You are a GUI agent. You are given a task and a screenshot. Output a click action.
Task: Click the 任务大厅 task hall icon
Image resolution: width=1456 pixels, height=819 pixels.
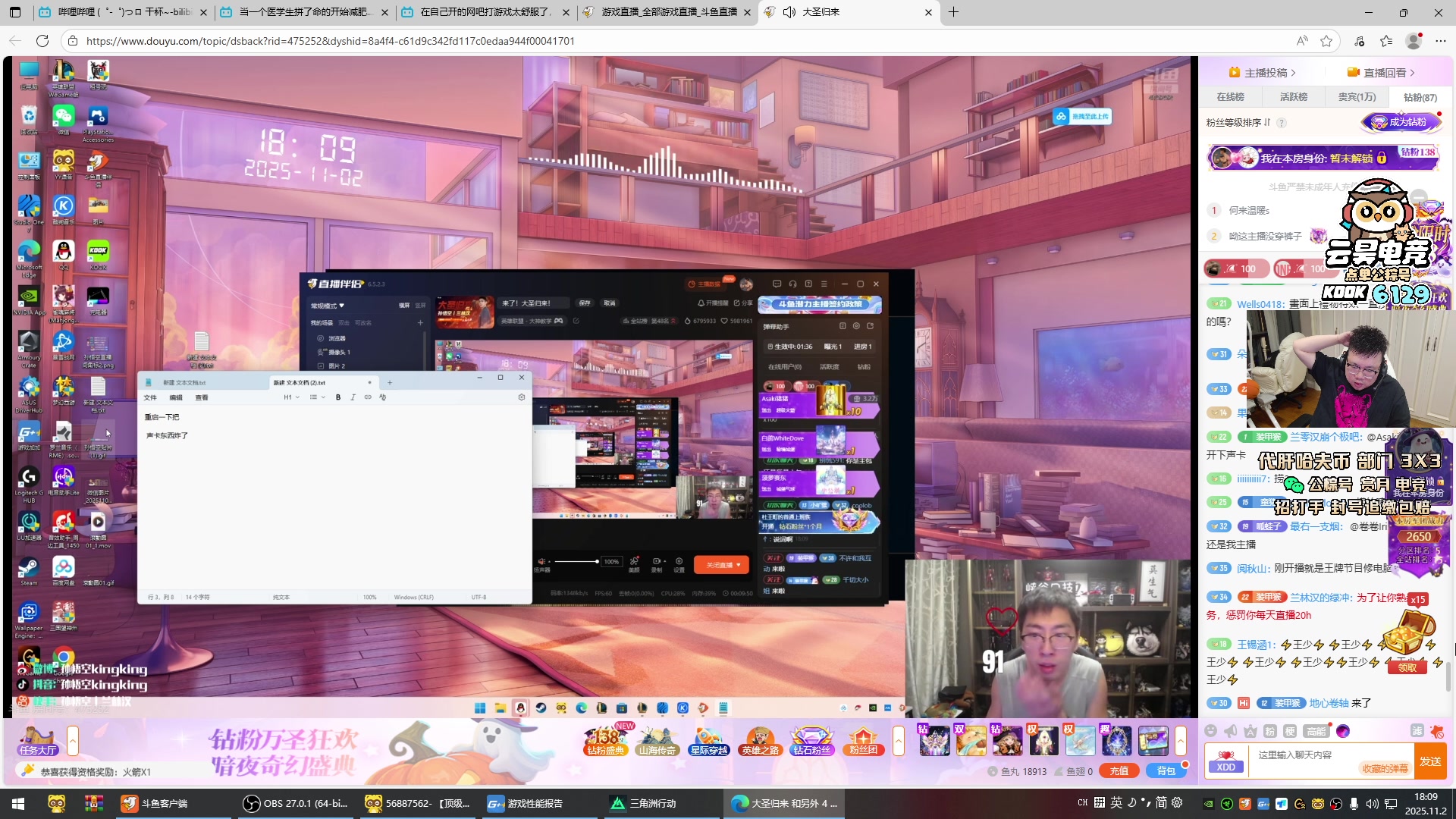[x=38, y=740]
